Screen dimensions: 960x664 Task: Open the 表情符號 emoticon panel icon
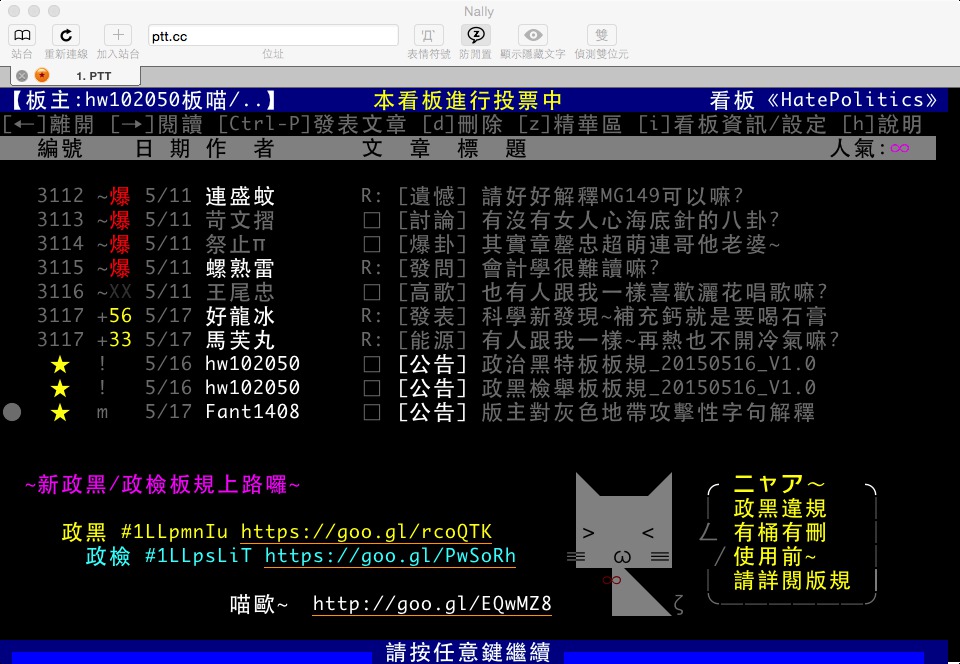click(429, 35)
